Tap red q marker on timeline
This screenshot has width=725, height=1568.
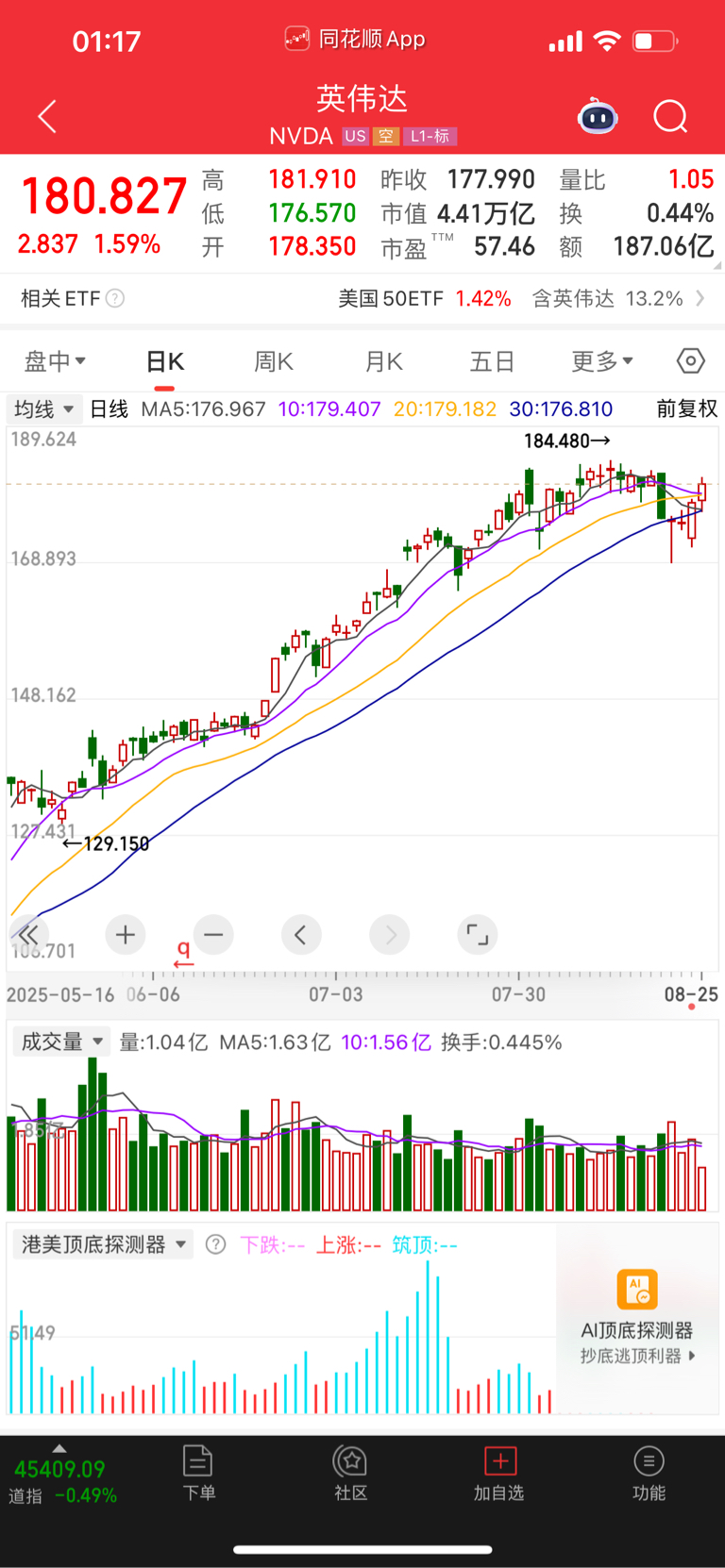[184, 952]
